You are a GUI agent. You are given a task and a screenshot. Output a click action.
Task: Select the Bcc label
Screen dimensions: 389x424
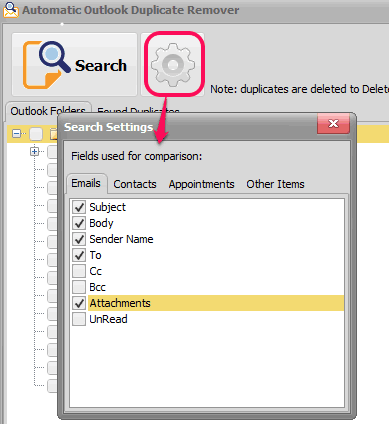[97, 287]
